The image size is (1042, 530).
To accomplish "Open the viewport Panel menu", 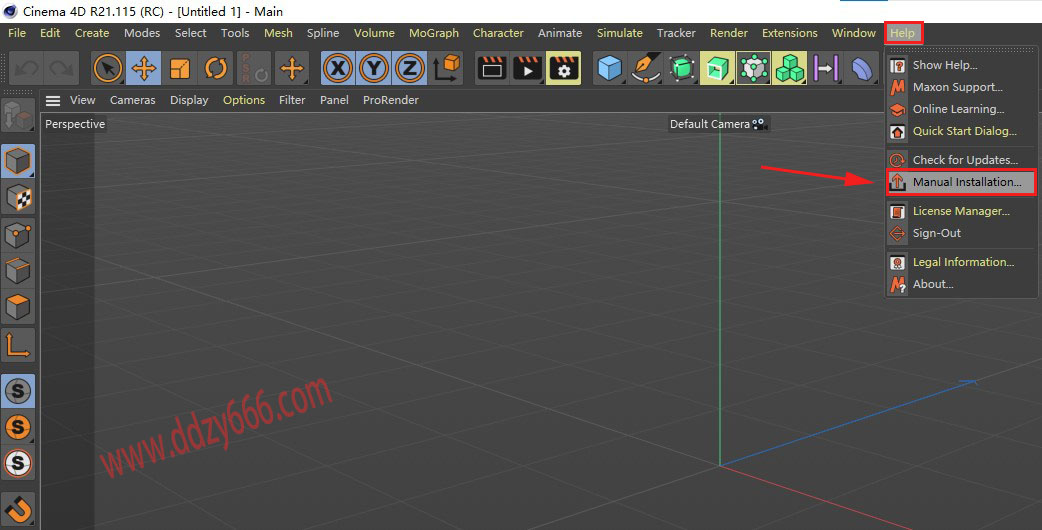I will 334,100.
